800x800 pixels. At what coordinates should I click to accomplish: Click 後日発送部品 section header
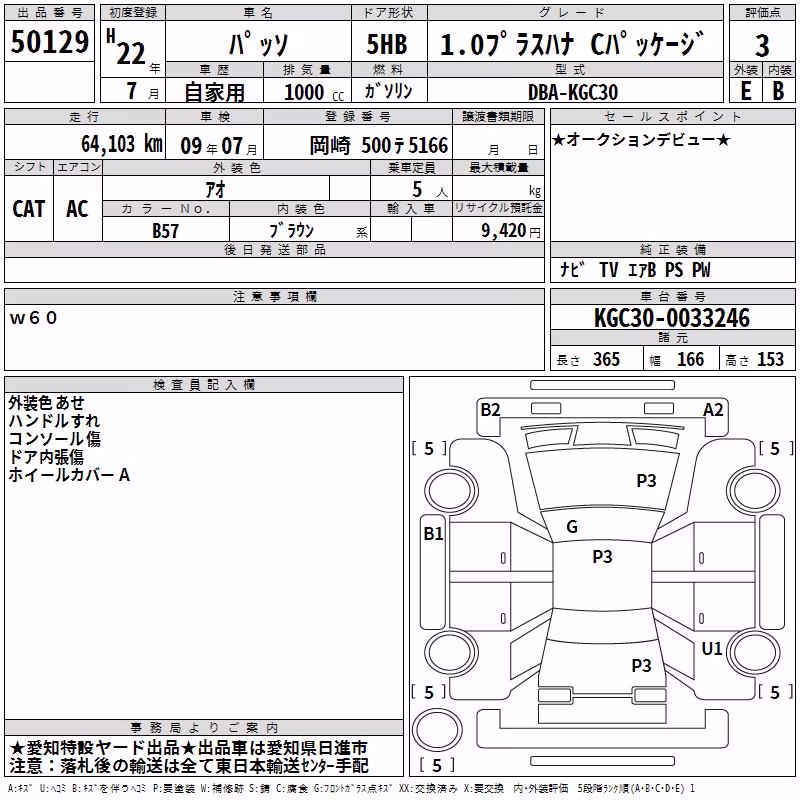274,249
